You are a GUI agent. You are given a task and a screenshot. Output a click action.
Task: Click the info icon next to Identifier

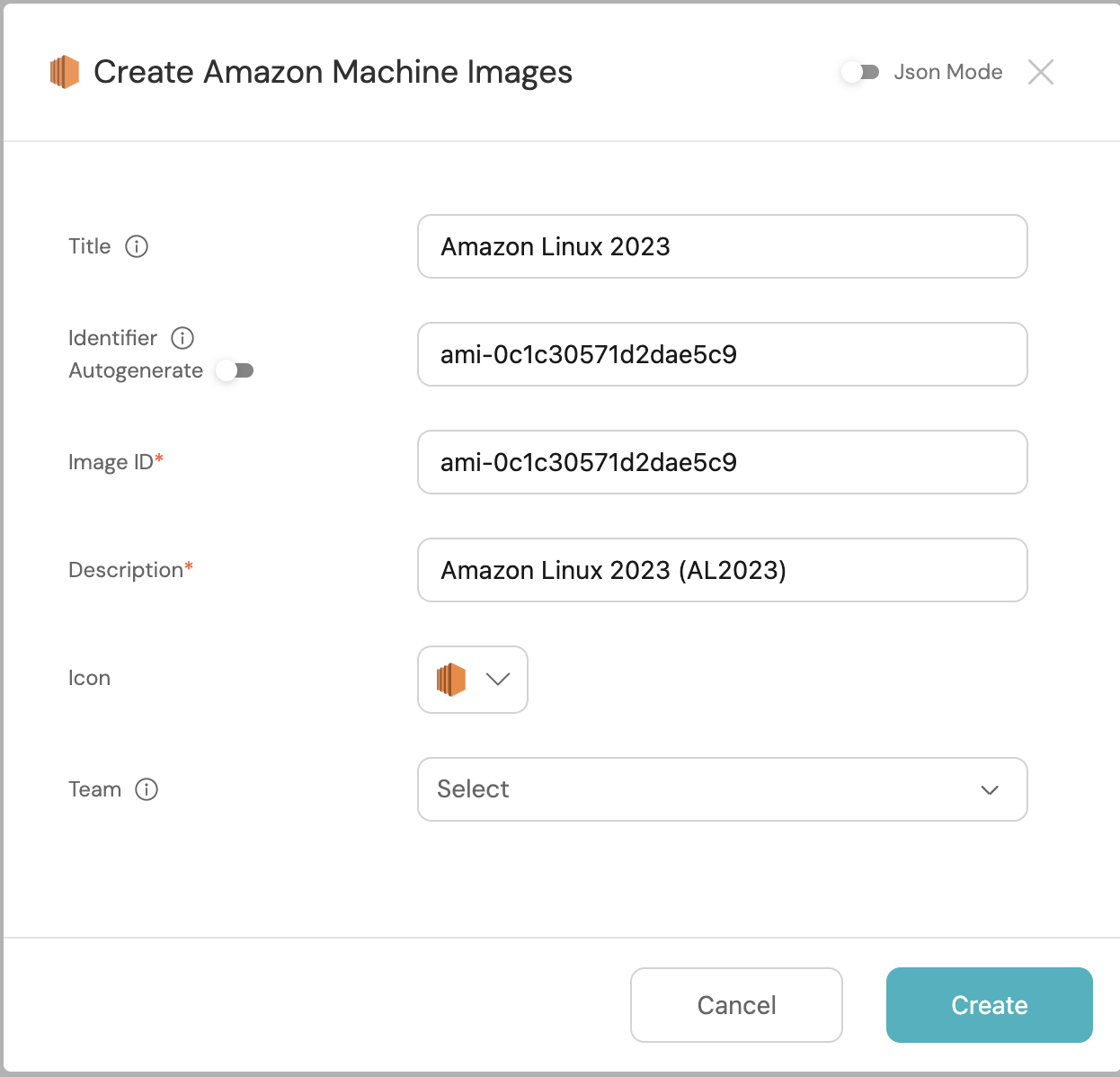(x=182, y=338)
